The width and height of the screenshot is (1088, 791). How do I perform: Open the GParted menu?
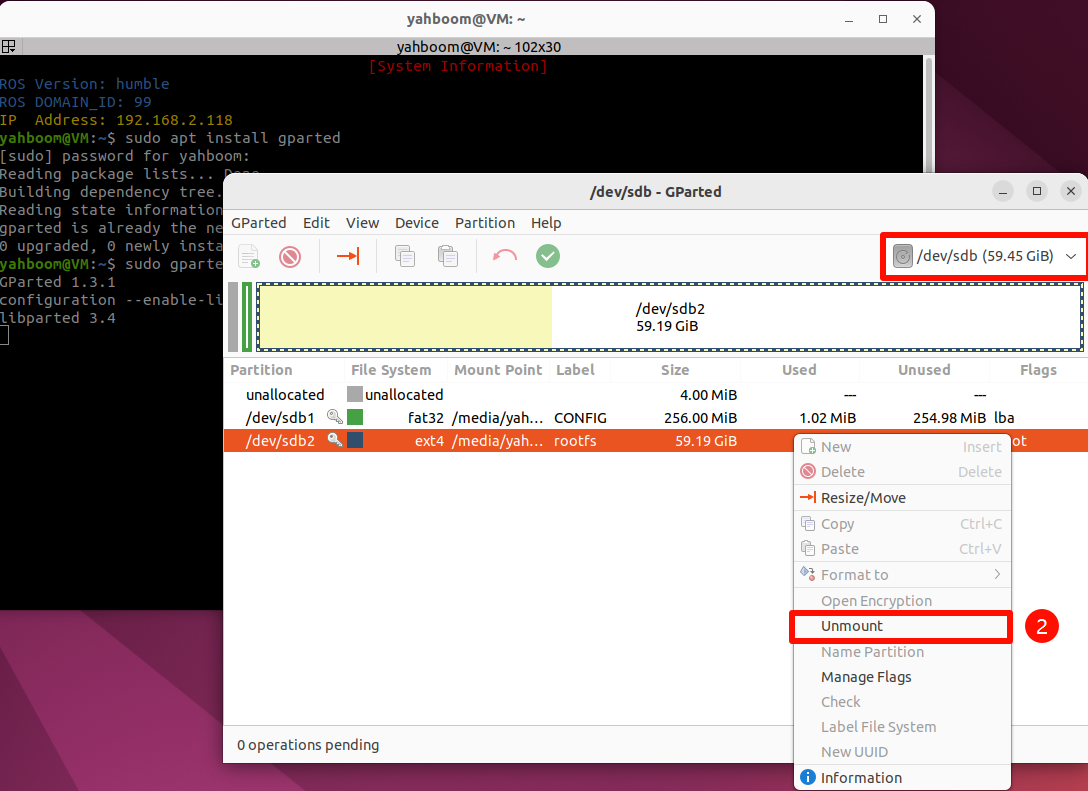point(259,223)
